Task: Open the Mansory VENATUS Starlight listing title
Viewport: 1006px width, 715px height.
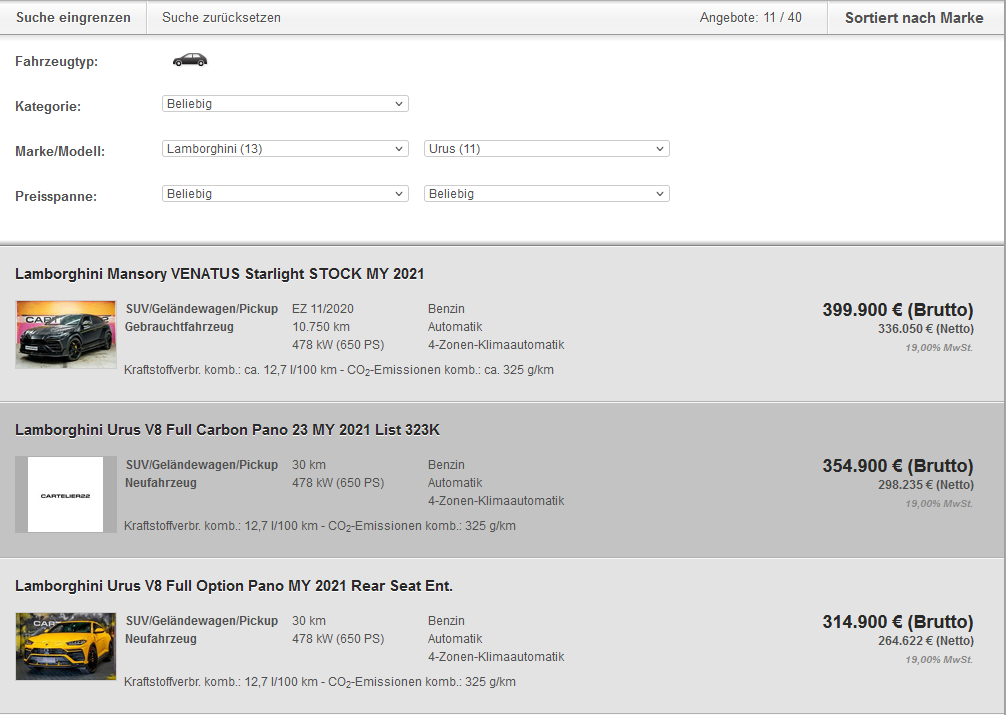Action: [219, 274]
